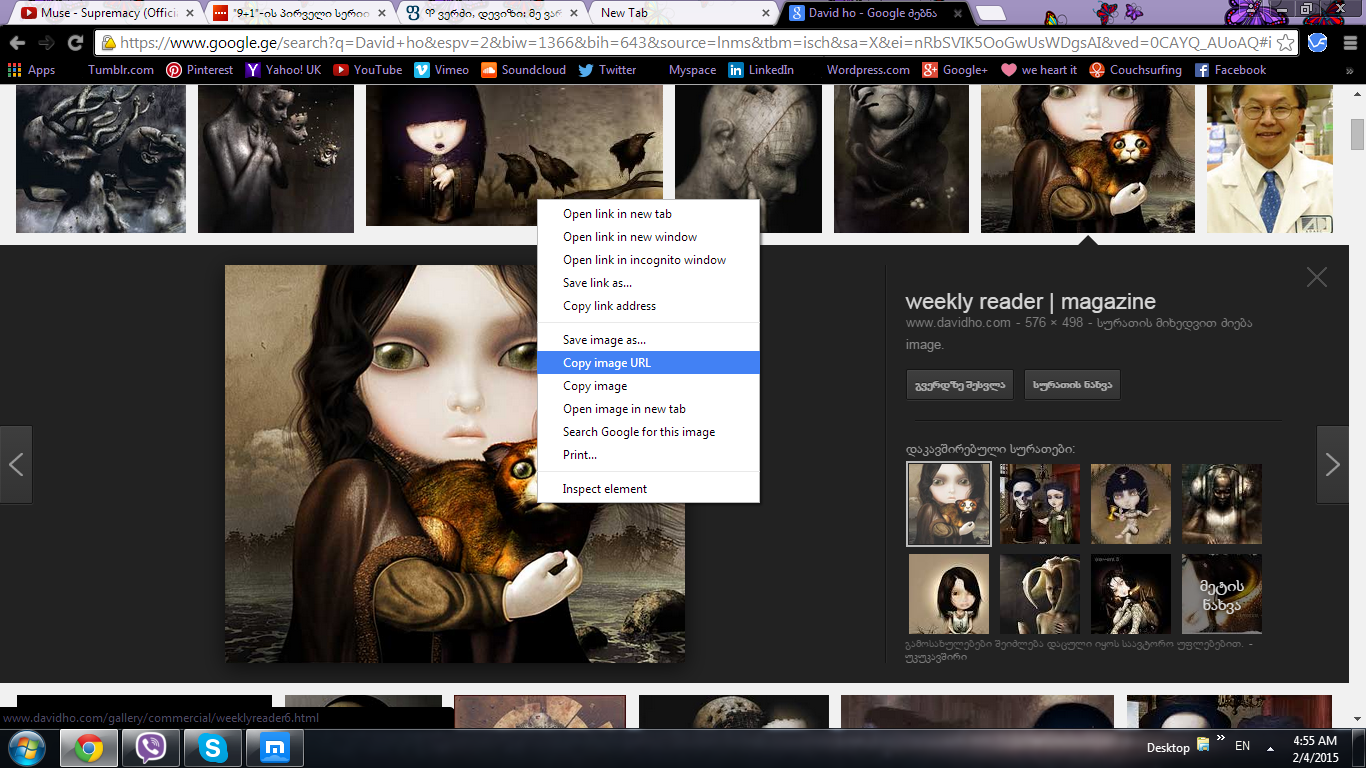This screenshot has width=1366, height=768.
Task: Select Copy link address
Action: (x=648, y=306)
